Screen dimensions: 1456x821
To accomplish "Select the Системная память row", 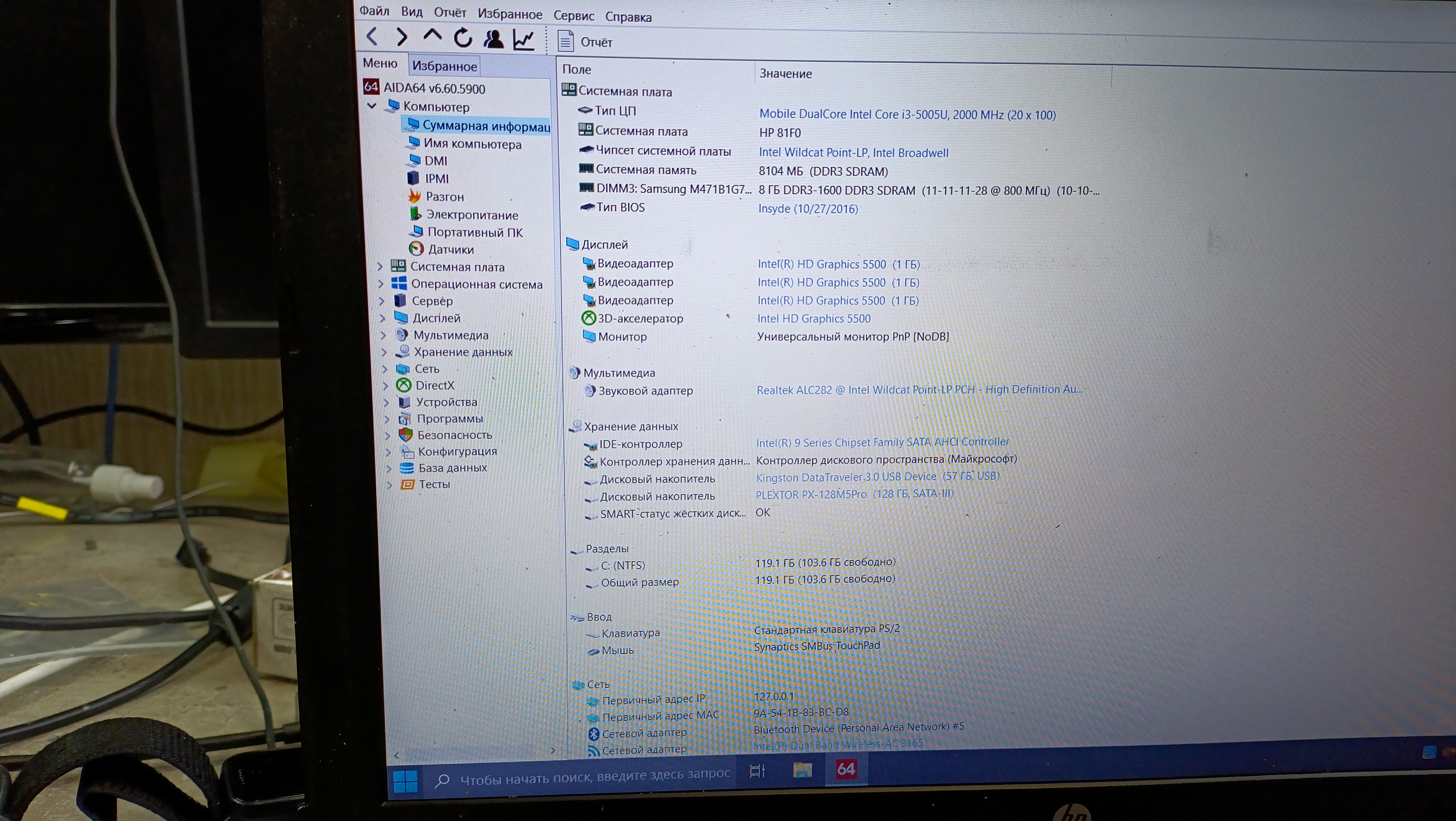I will tap(733, 171).
